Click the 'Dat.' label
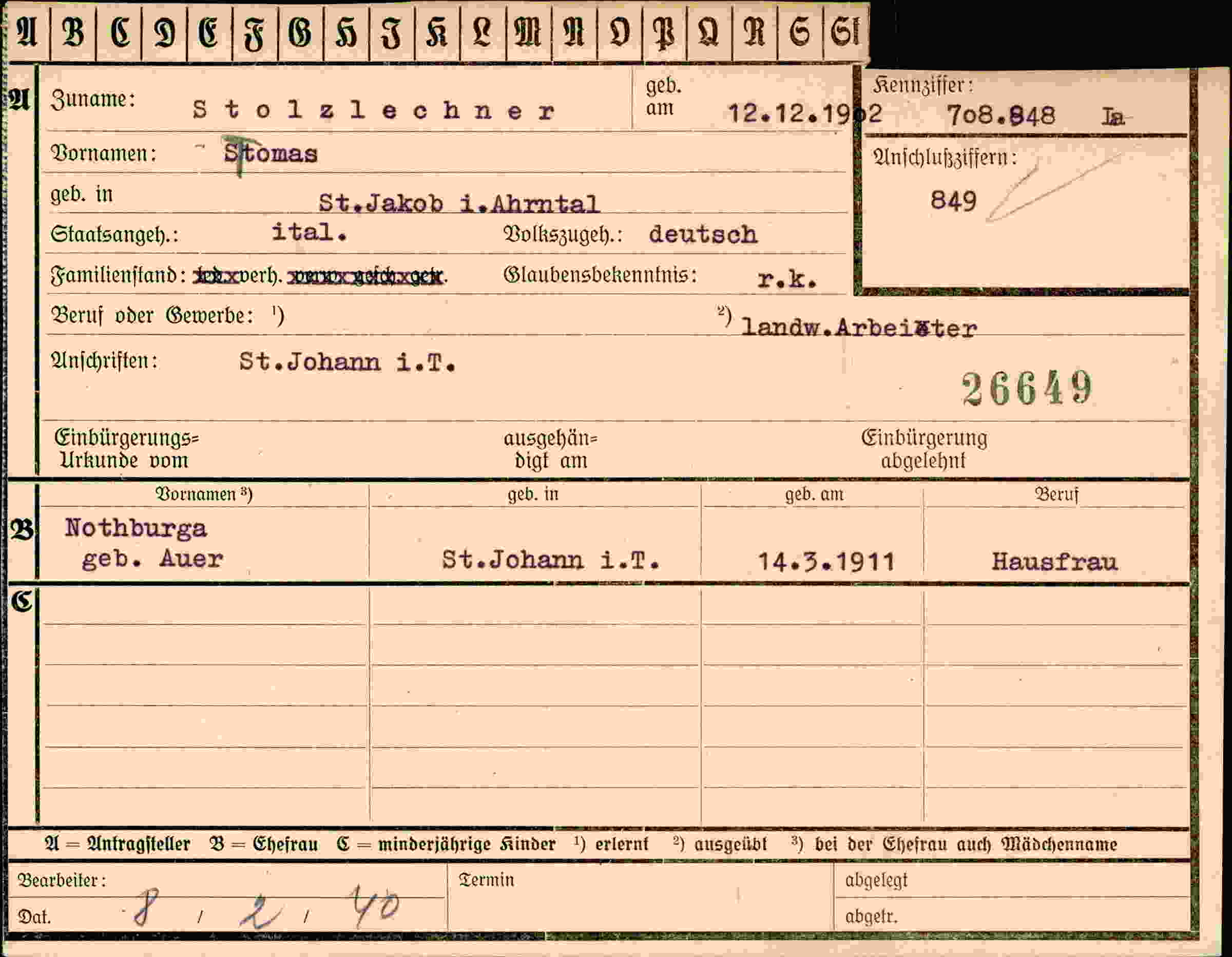 pos(34,916)
